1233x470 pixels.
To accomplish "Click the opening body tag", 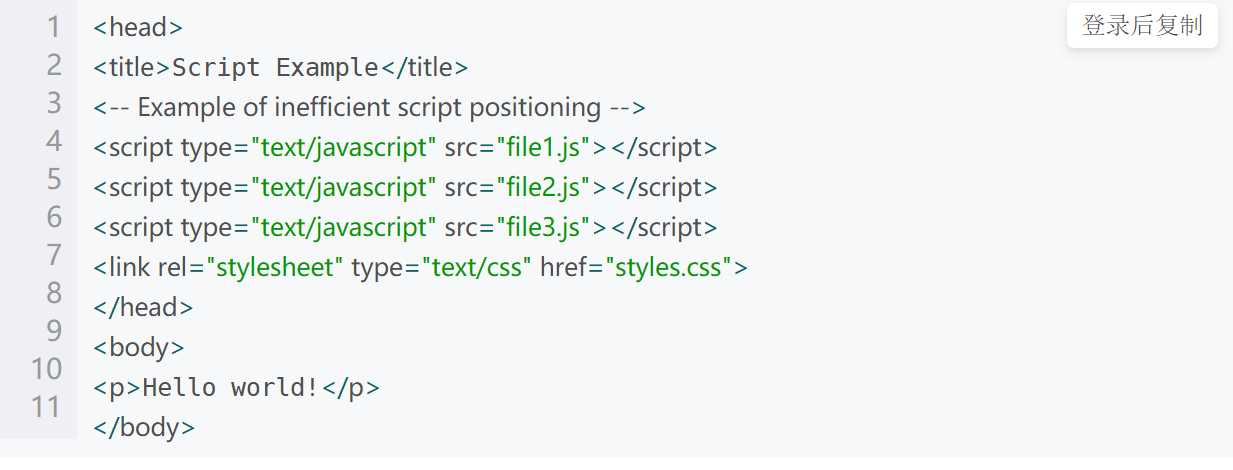I will (139, 347).
